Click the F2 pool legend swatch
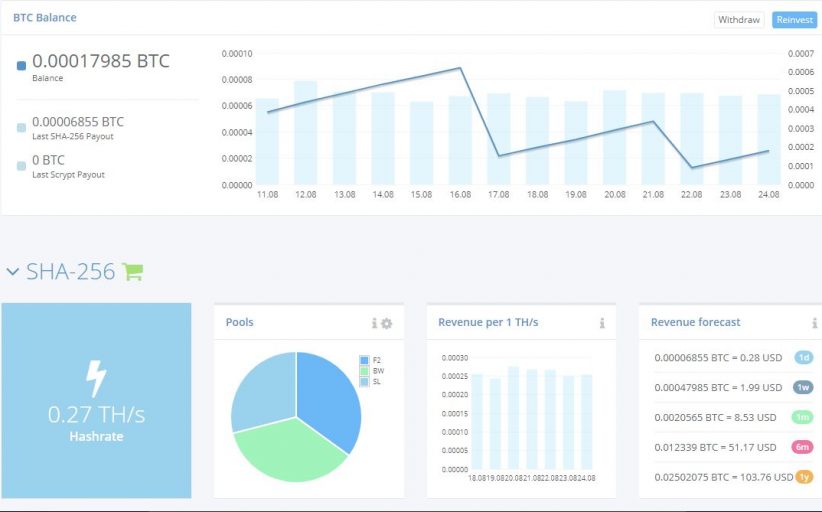Screen dimensions: 822x512 364,360
